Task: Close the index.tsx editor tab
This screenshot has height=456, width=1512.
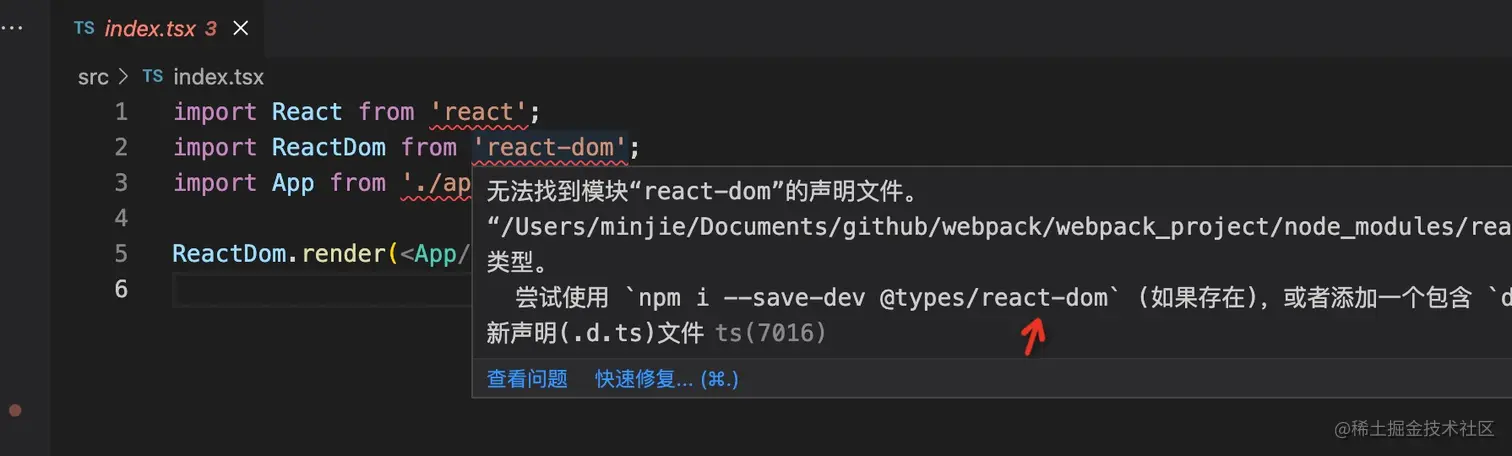Action: click(x=240, y=28)
